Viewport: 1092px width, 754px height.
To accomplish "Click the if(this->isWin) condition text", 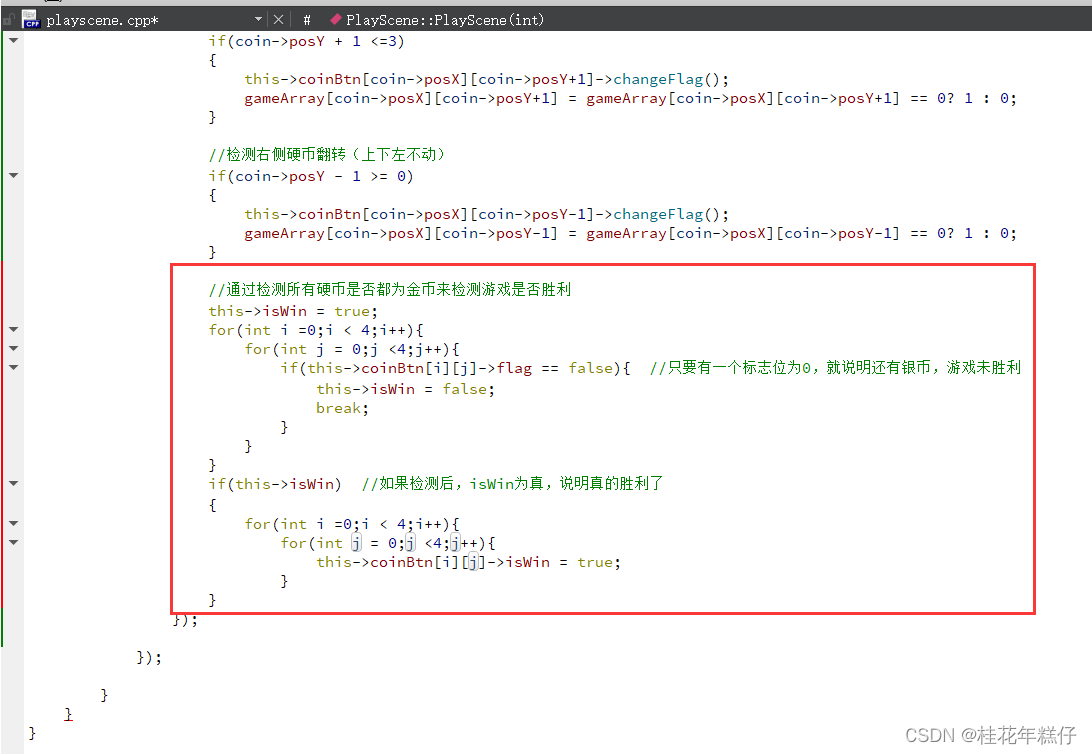I will [274, 484].
